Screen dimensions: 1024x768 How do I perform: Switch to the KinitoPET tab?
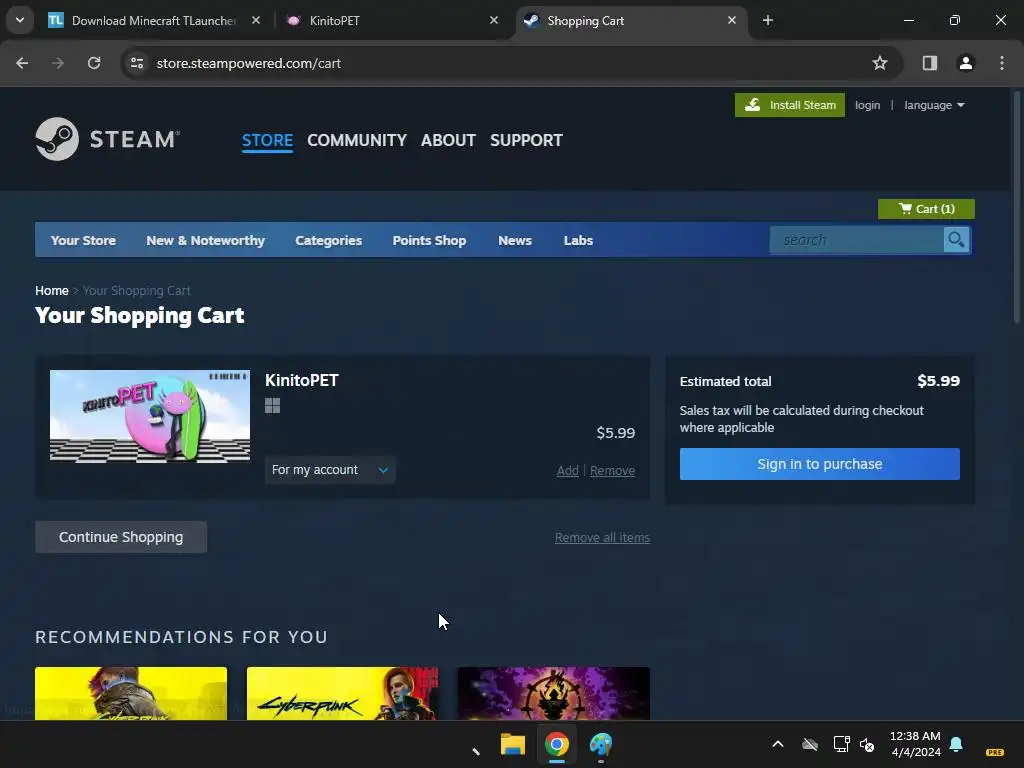coord(392,20)
